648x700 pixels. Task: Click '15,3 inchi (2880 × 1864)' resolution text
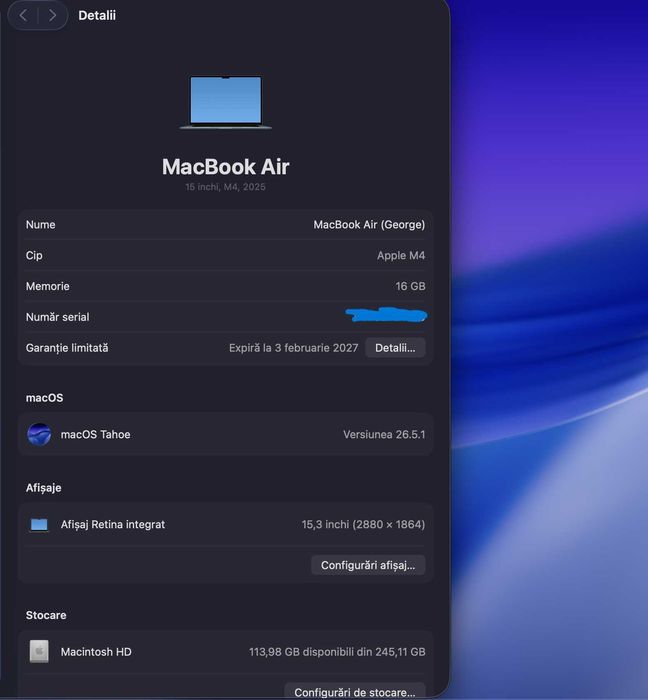tap(363, 525)
